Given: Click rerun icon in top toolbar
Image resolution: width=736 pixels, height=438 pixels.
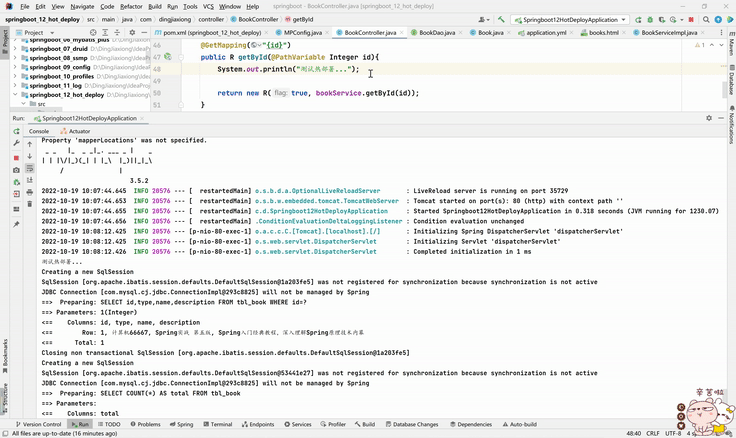Looking at the screenshot, I should pyautogui.click(x=638, y=20).
